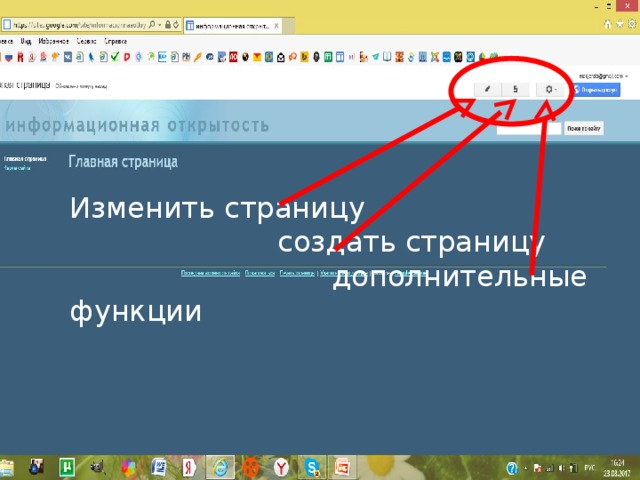Screen dimensions: 640x480
Task: Click the orange pencil bookmark icon
Action: pos(198,57)
